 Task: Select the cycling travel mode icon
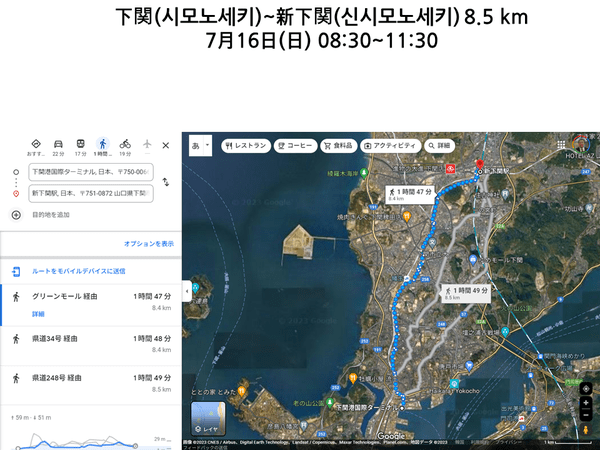tap(125, 145)
